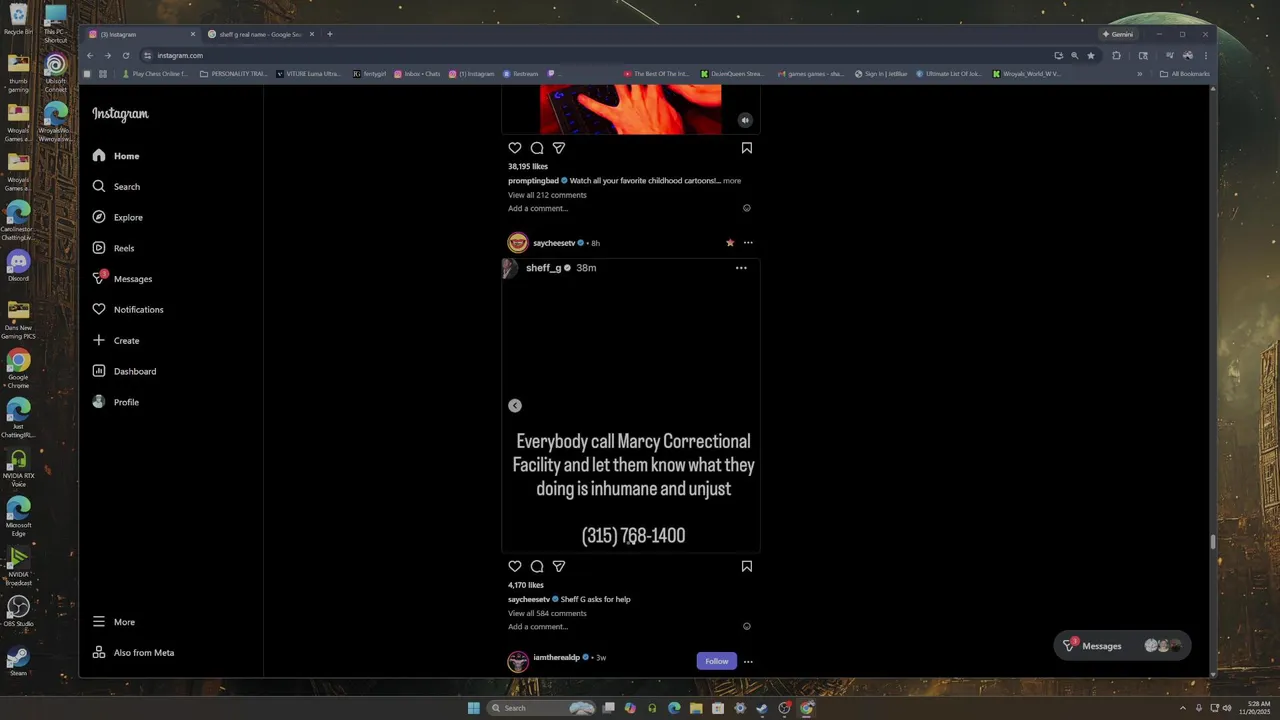Expand promptingbad caption with more
Screen dimensions: 1280x720
pos(732,181)
